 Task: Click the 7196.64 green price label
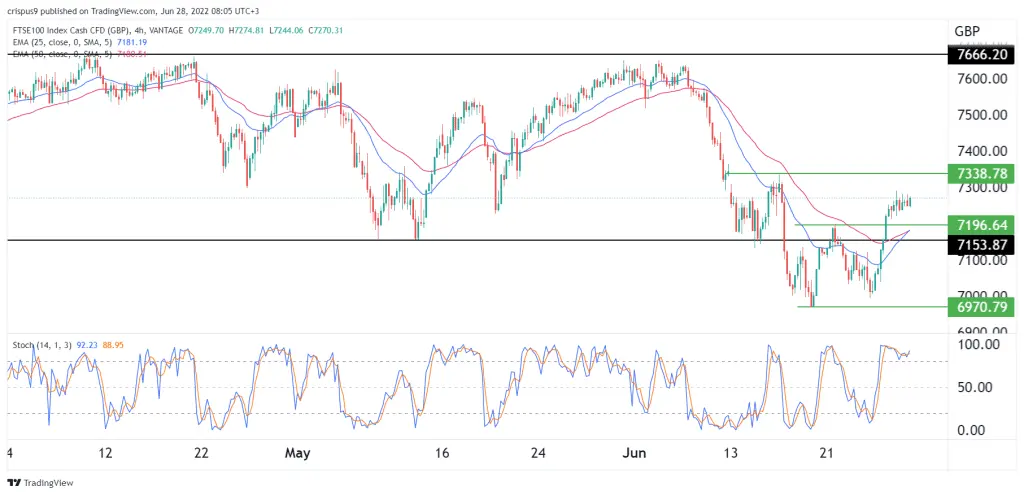pos(981,225)
